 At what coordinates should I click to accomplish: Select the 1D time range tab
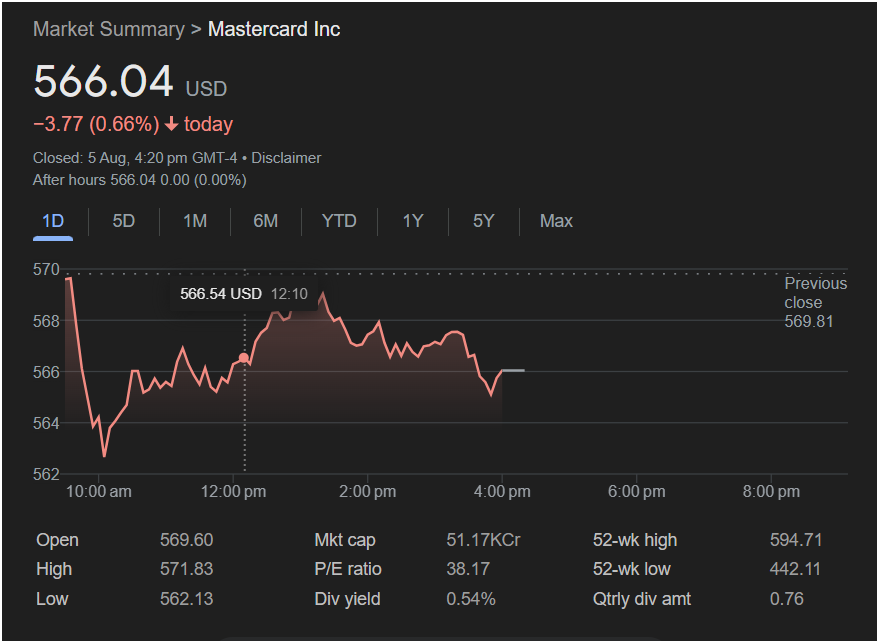[x=53, y=221]
